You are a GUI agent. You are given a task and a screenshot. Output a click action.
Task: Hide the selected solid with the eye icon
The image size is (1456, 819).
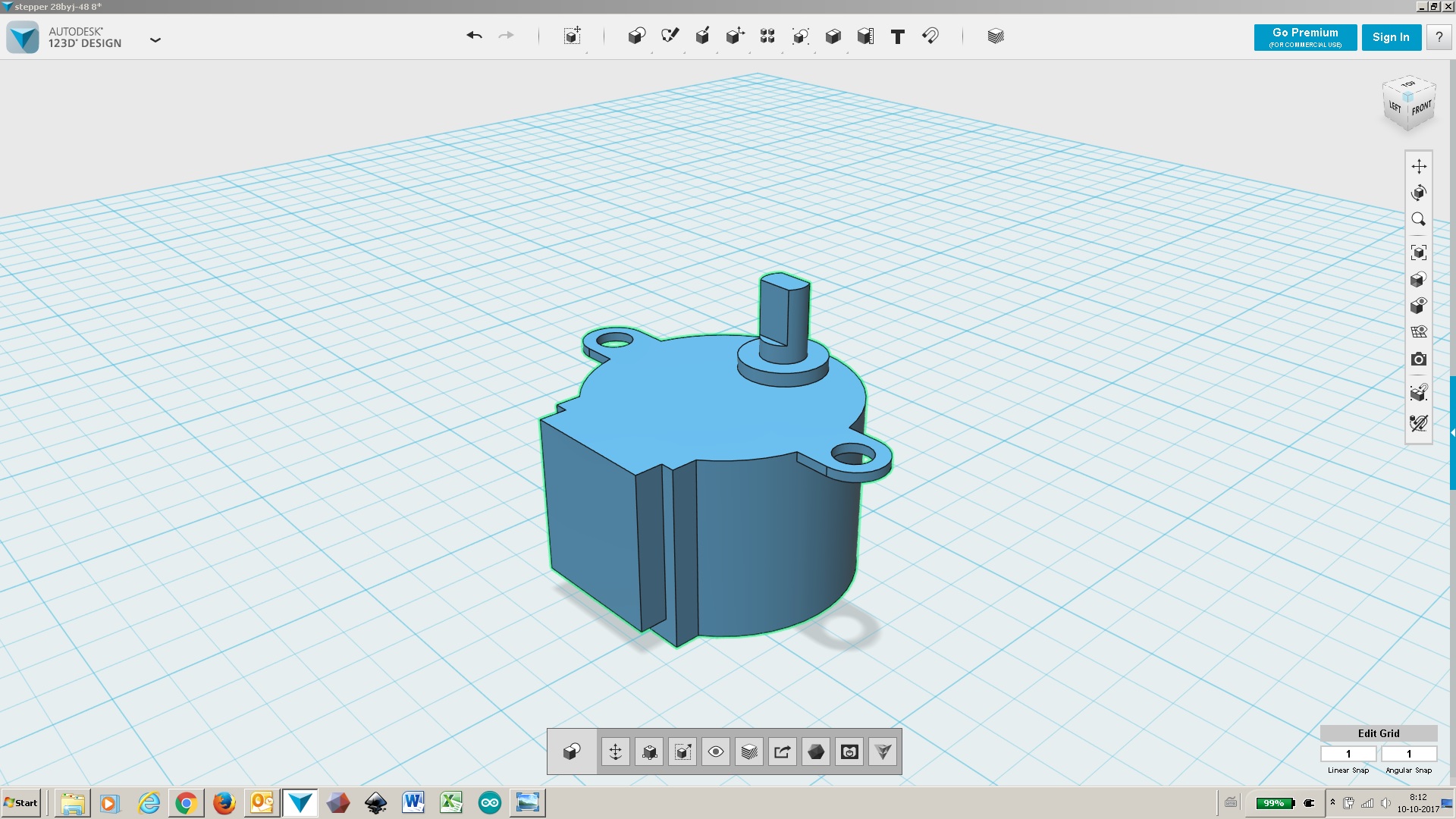point(716,752)
